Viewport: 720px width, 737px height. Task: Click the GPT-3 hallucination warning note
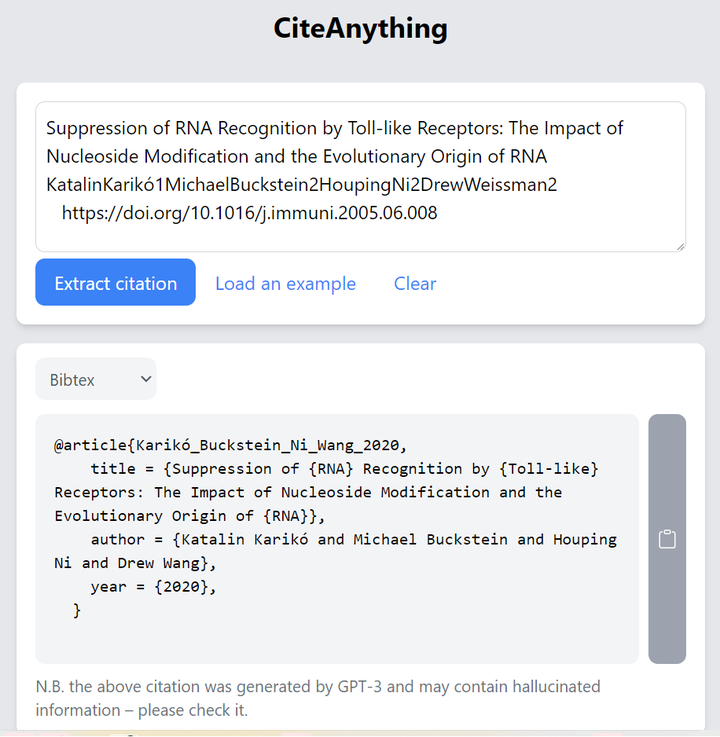(x=318, y=698)
